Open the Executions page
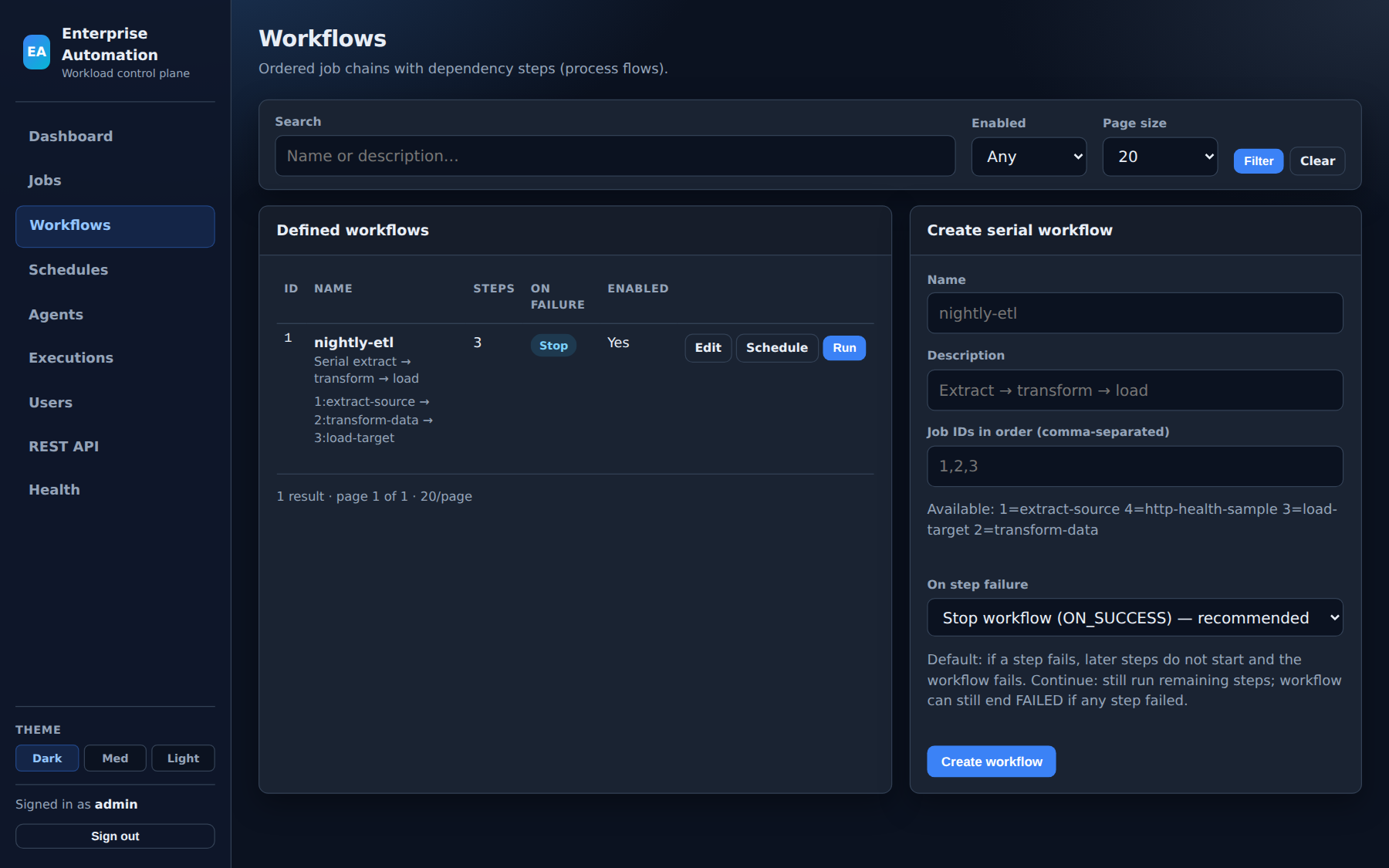1389x868 pixels. (115, 358)
